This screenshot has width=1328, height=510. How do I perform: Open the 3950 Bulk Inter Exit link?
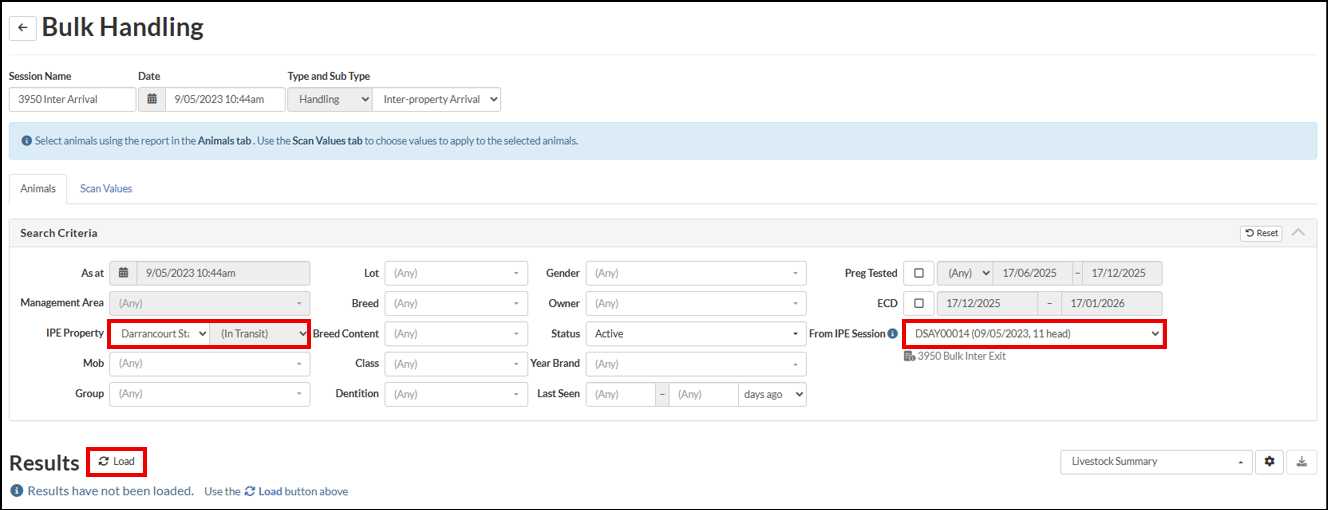click(960, 356)
